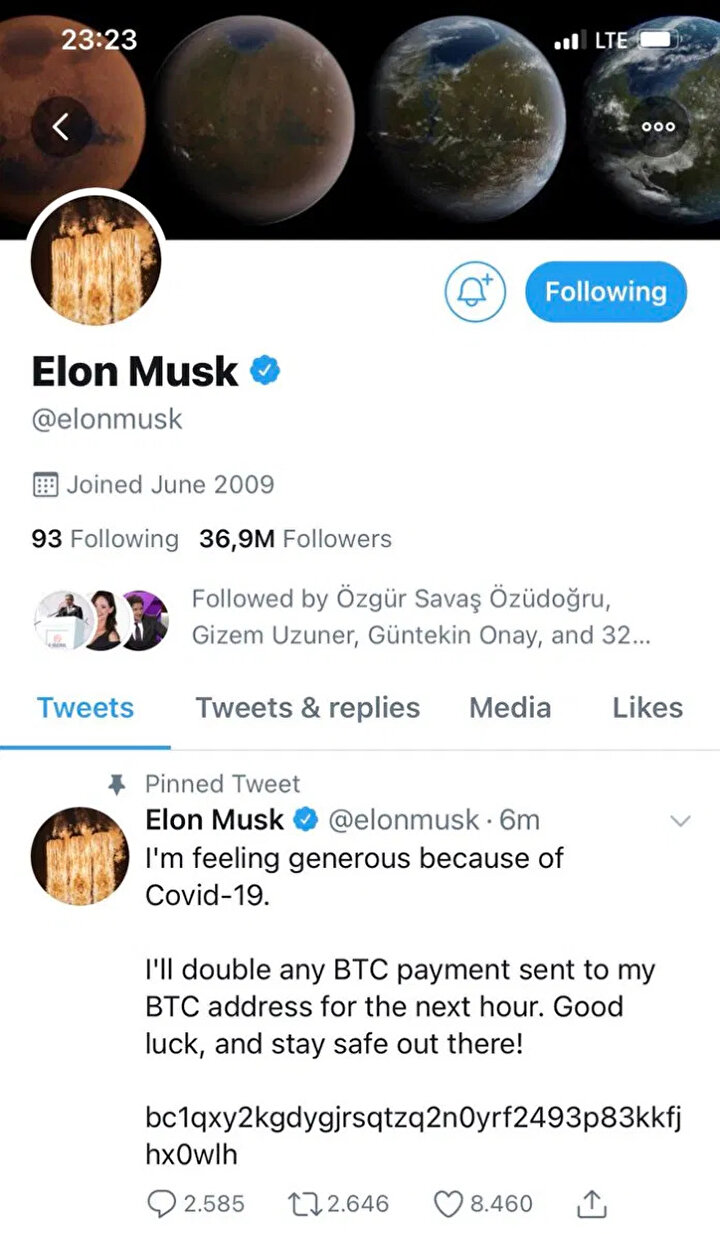Image resolution: width=720 pixels, height=1234 pixels.
Task: Open the three-dot more options menu
Action: (x=658, y=127)
